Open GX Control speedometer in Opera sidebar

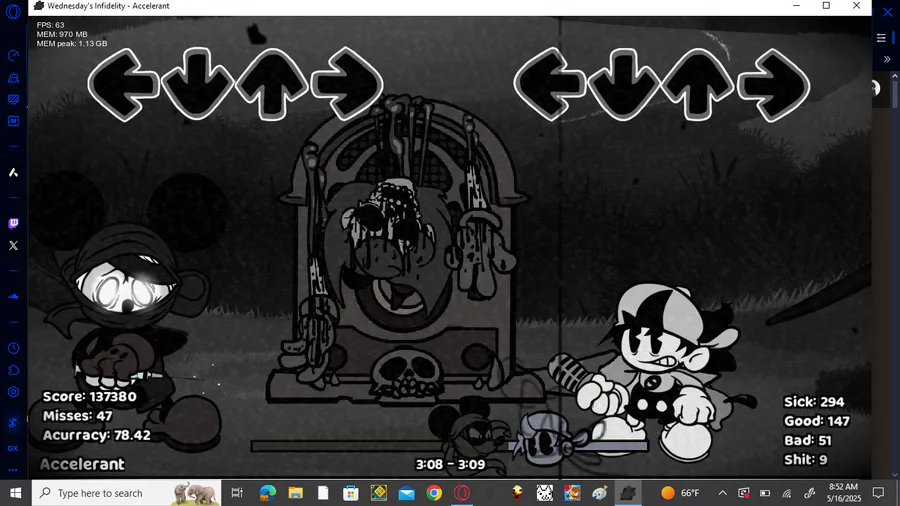[13, 56]
